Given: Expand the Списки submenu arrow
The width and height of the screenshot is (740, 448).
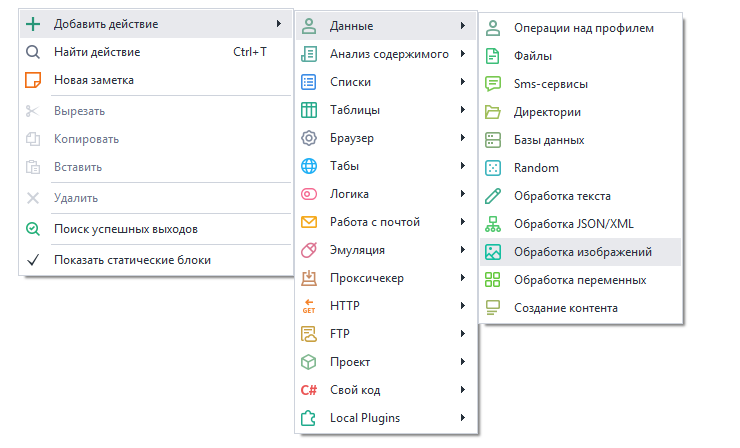Looking at the screenshot, I should pos(462,82).
